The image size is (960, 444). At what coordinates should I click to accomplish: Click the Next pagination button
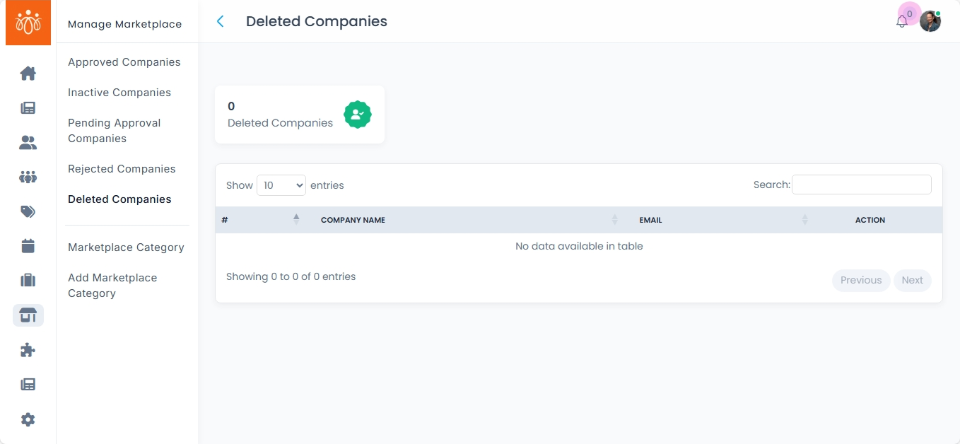pos(912,280)
